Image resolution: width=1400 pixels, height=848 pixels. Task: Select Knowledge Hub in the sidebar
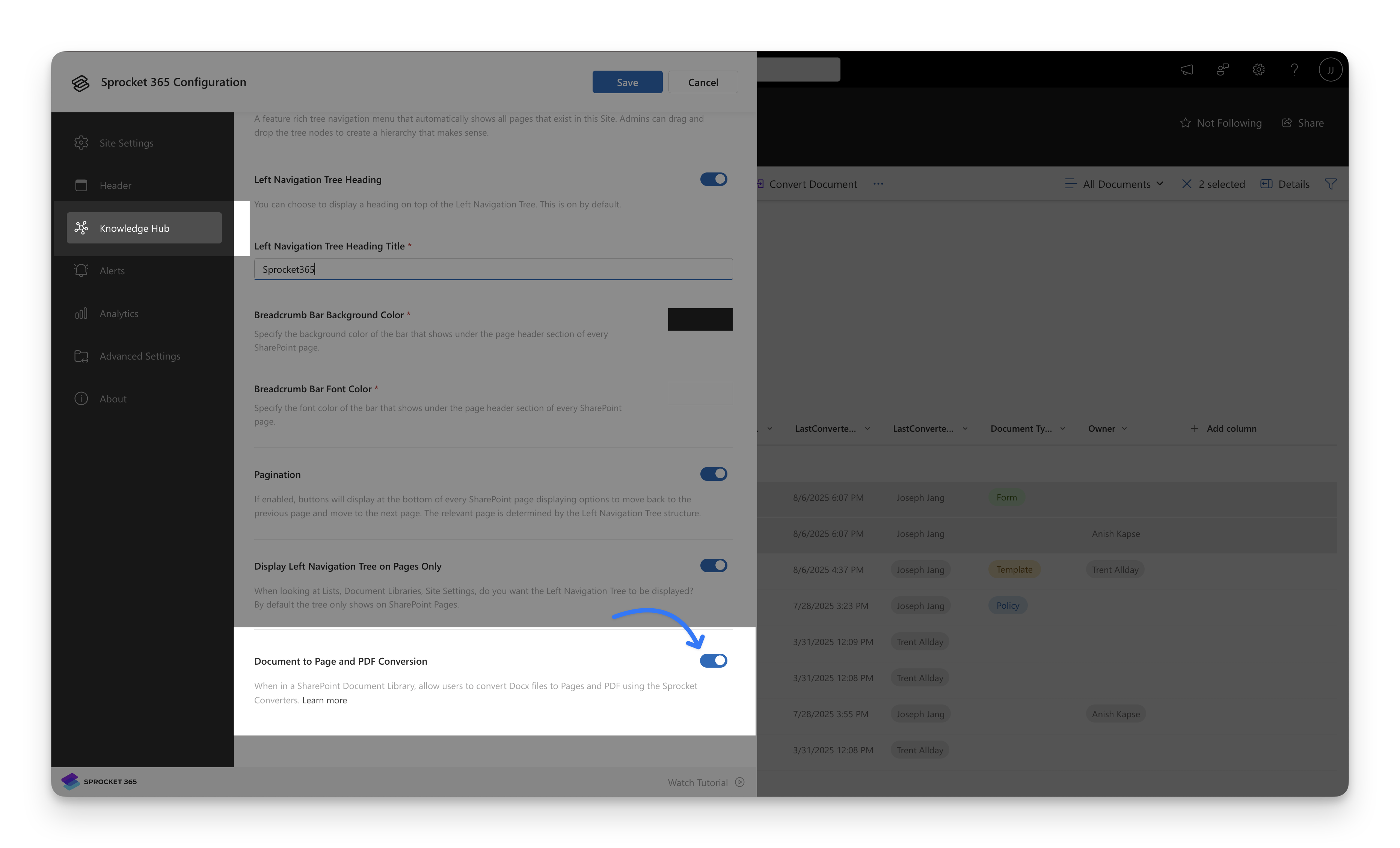click(x=134, y=228)
